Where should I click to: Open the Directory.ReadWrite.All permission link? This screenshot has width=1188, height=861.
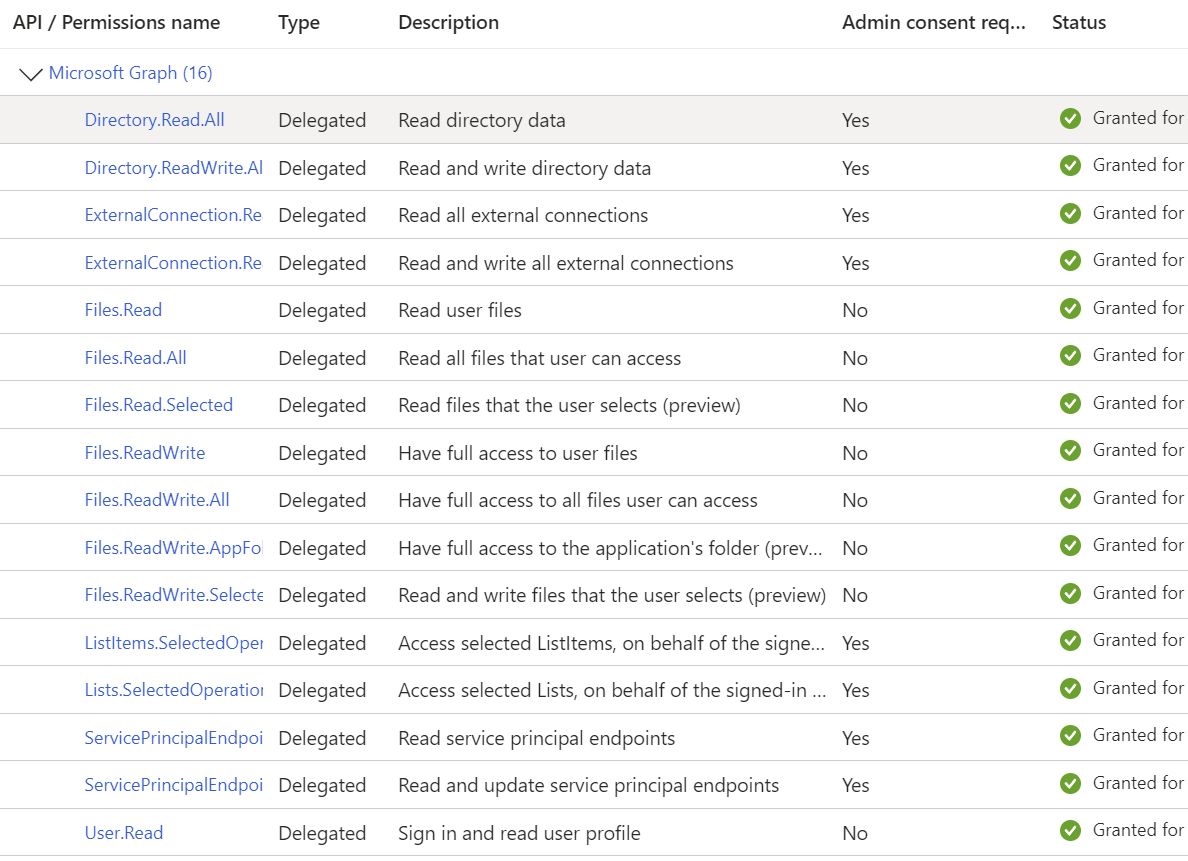pyautogui.click(x=174, y=168)
